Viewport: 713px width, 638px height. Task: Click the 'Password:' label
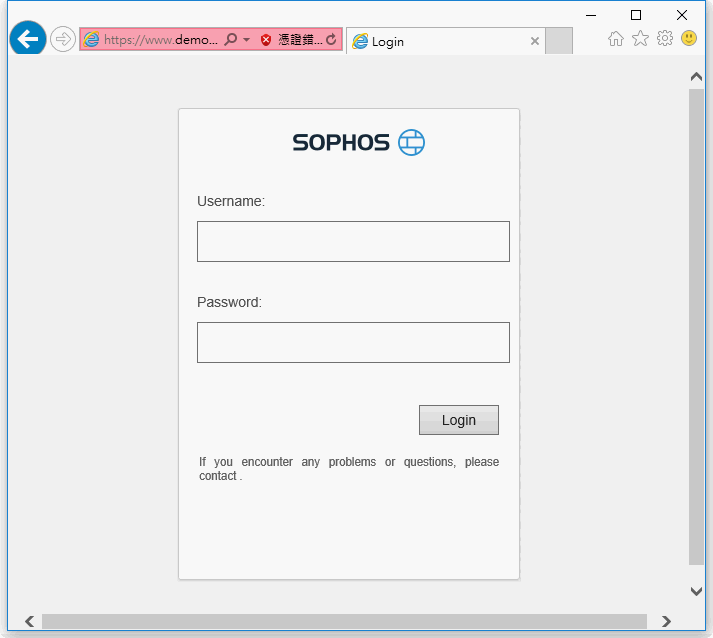[229, 302]
